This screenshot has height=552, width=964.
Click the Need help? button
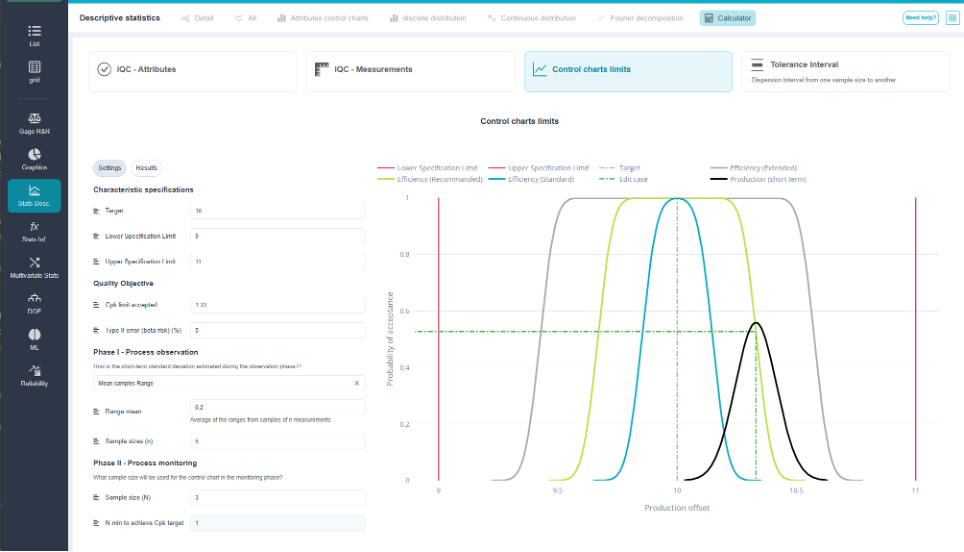pyautogui.click(x=920, y=18)
